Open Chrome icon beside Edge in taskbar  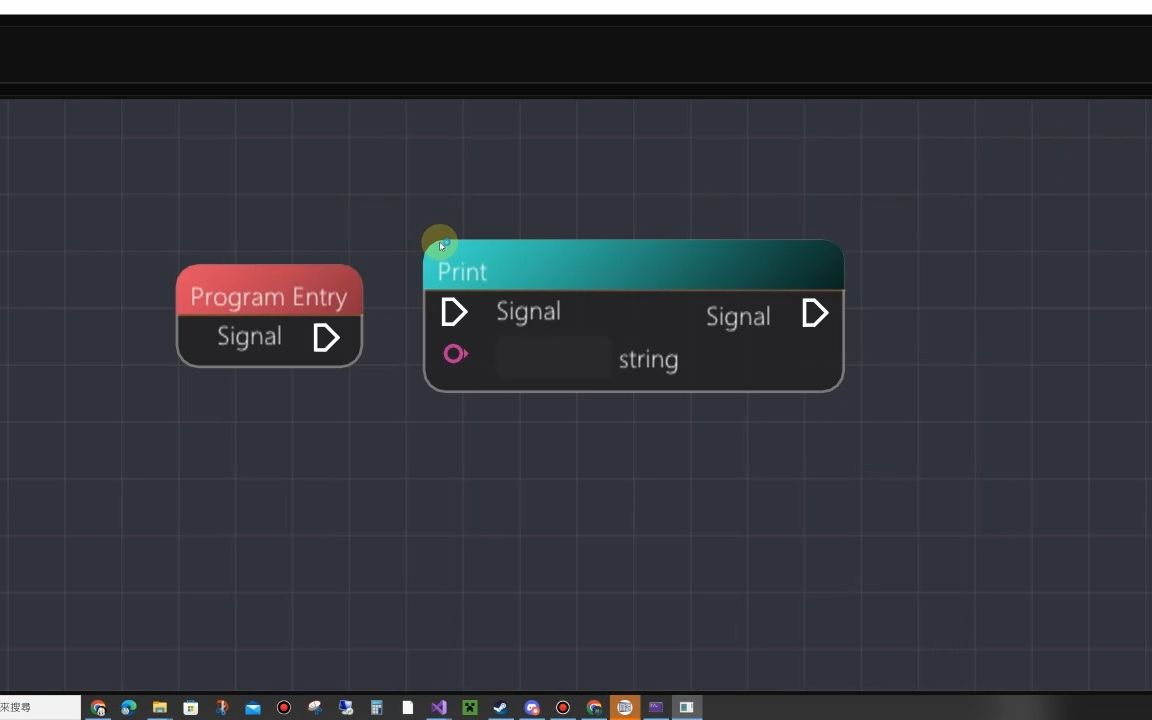(98, 708)
